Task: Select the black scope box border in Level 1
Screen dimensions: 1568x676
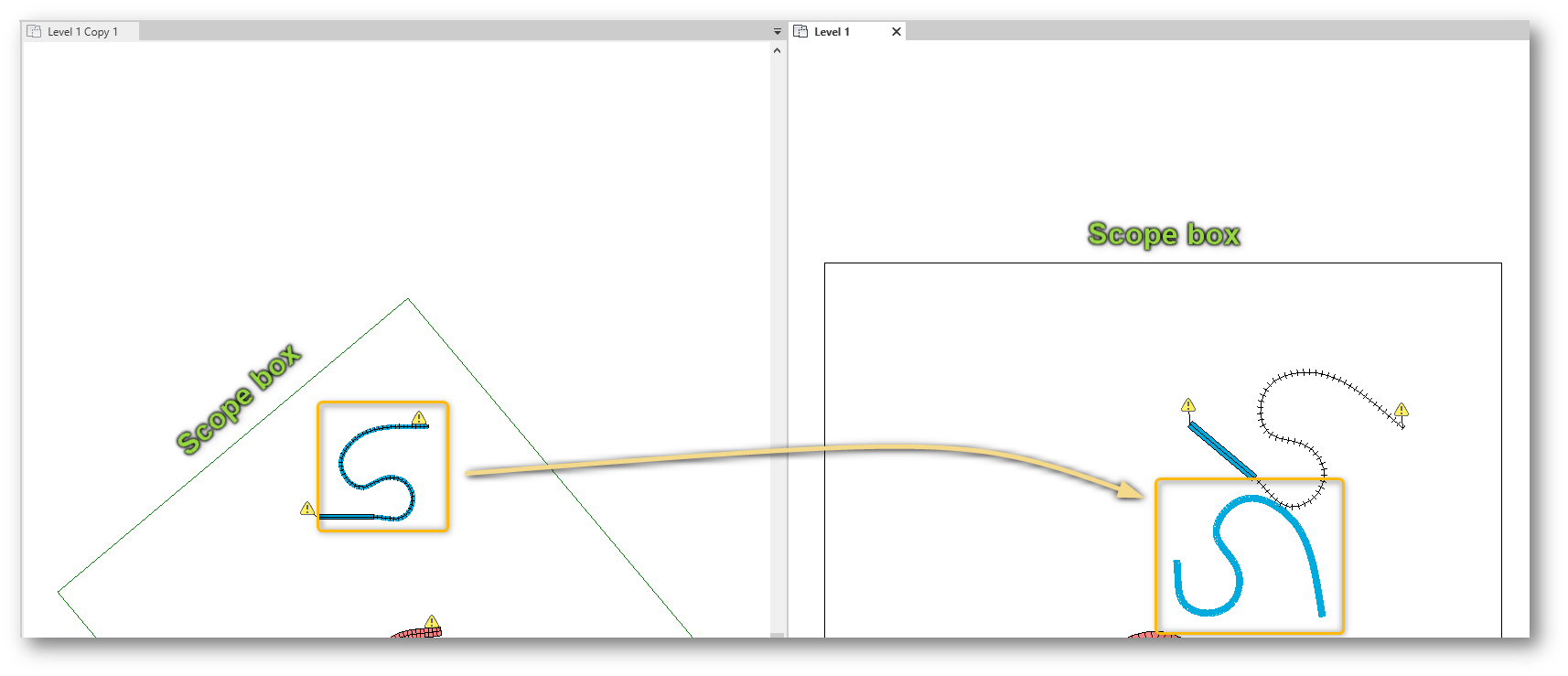Action: click(1163, 263)
